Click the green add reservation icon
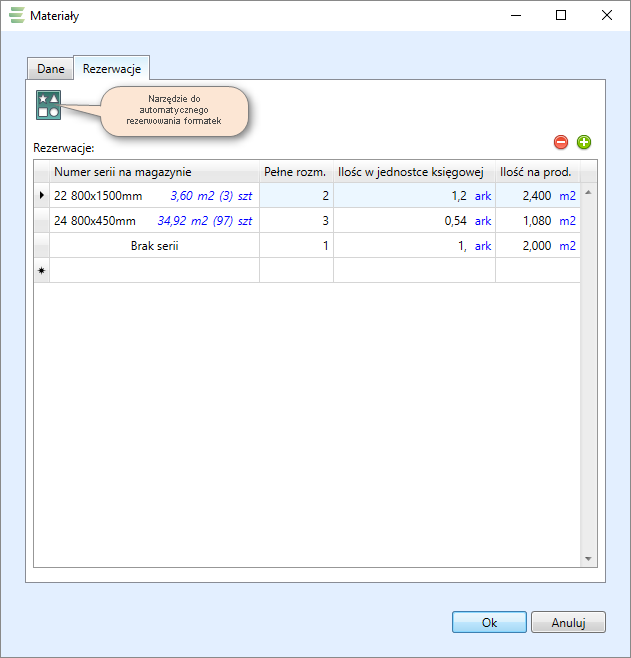This screenshot has height=658, width=631. click(584, 143)
